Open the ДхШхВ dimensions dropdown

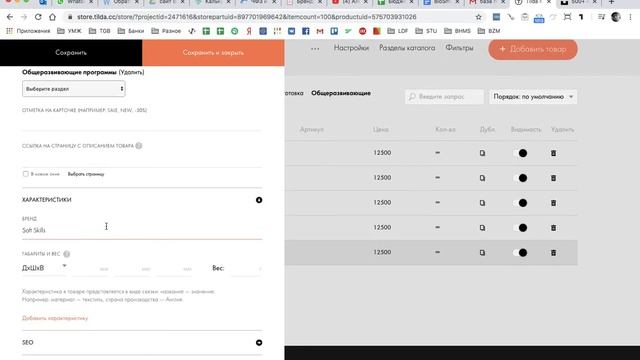coord(44,268)
